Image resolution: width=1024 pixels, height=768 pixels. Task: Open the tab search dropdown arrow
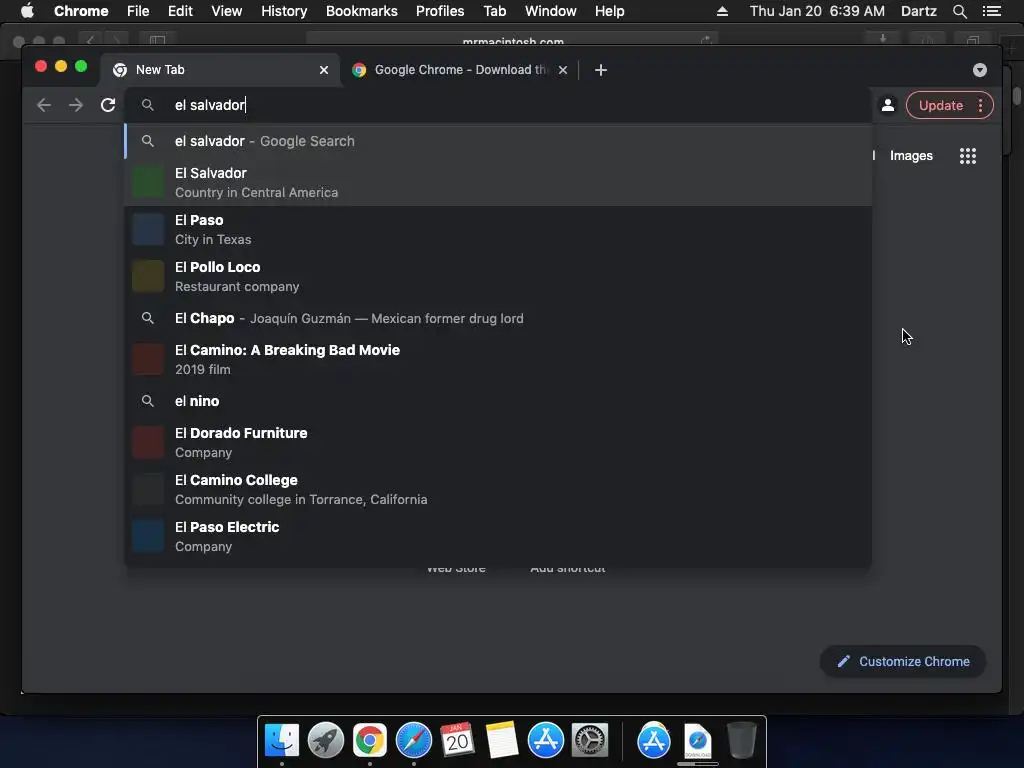coord(980,70)
